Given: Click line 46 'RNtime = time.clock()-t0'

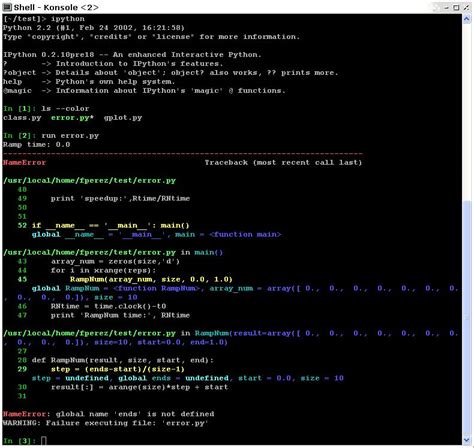Looking at the screenshot, I should pos(108,307).
